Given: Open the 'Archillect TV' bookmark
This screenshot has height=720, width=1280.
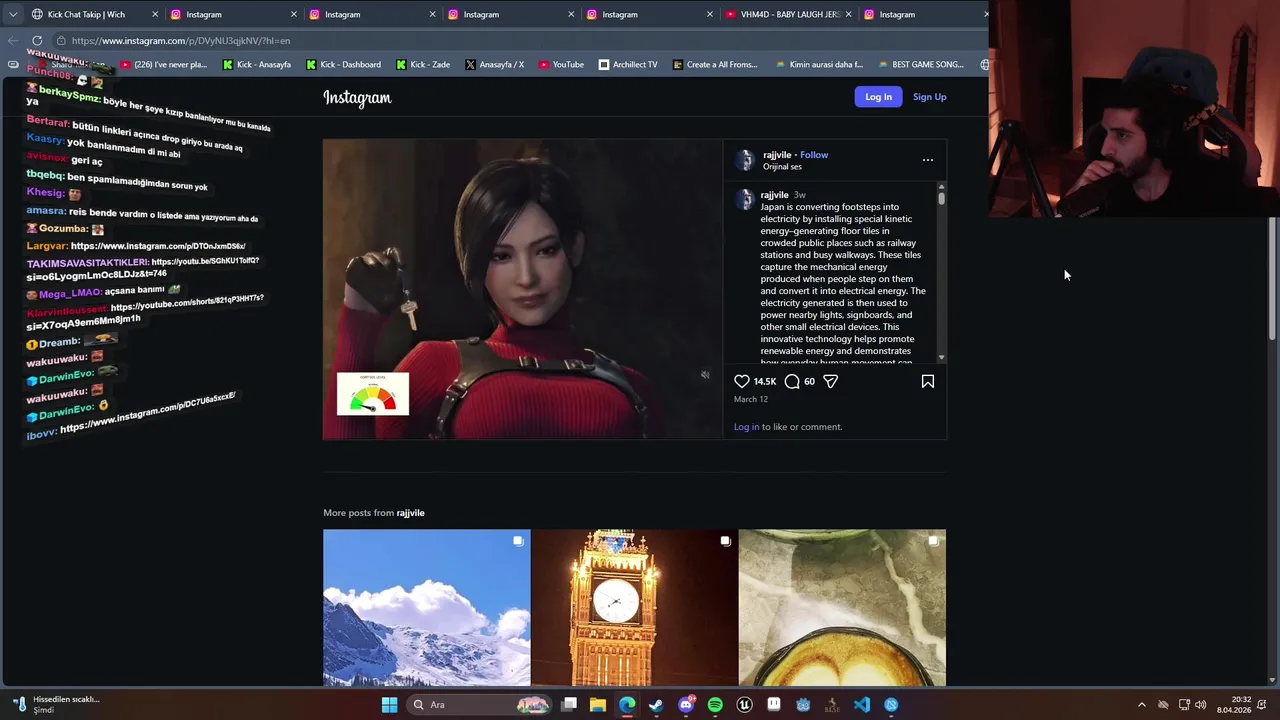Looking at the screenshot, I should pos(628,64).
